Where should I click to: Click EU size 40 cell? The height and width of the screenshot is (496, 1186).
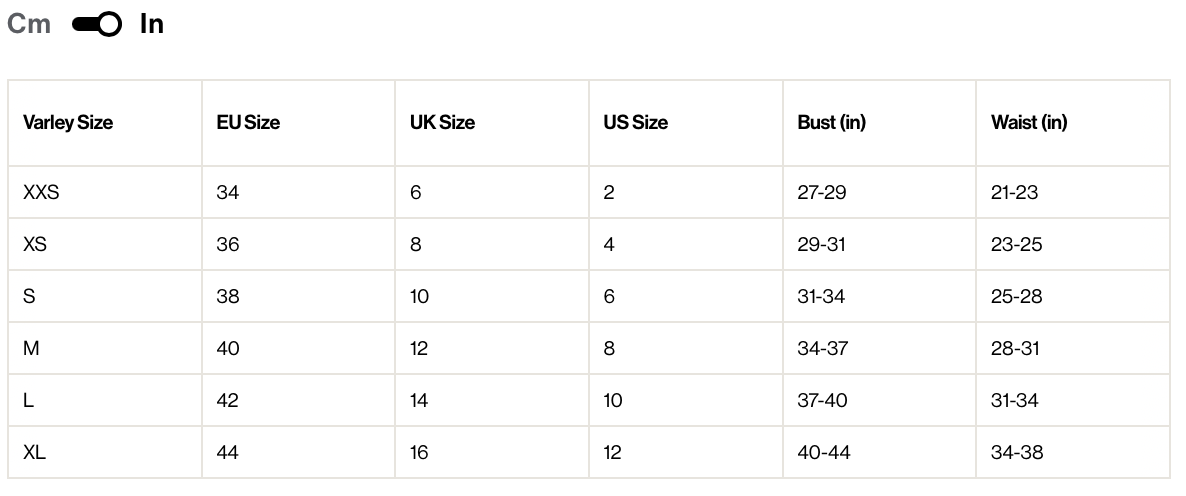[x=228, y=348]
